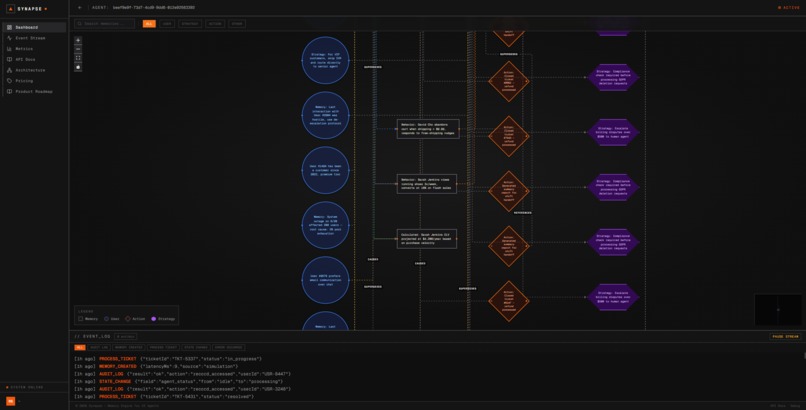This screenshot has height=410, width=806.
Task: Select the prefers email communication user node
Action: (x=325, y=280)
